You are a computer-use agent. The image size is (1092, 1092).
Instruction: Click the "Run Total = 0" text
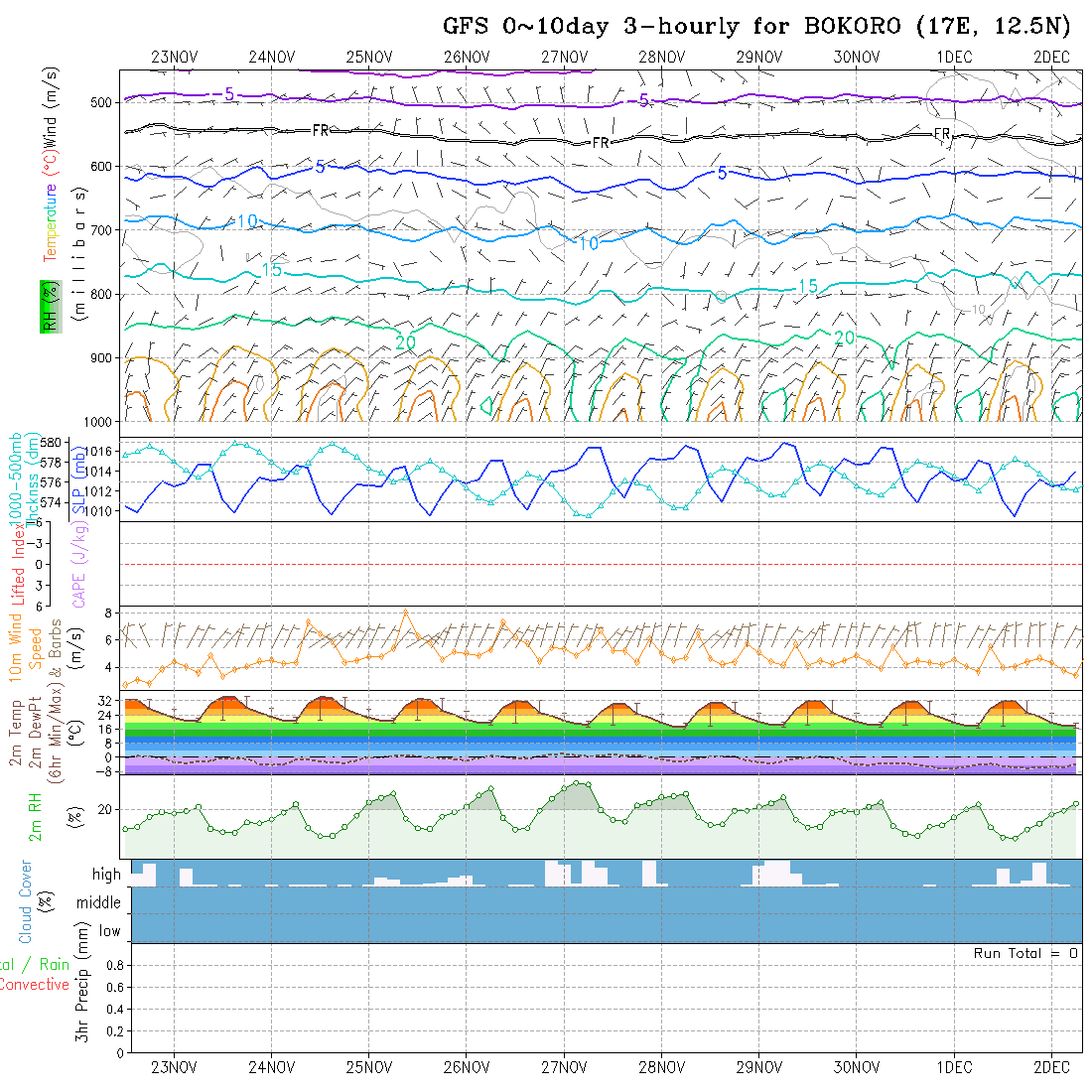tap(1025, 953)
